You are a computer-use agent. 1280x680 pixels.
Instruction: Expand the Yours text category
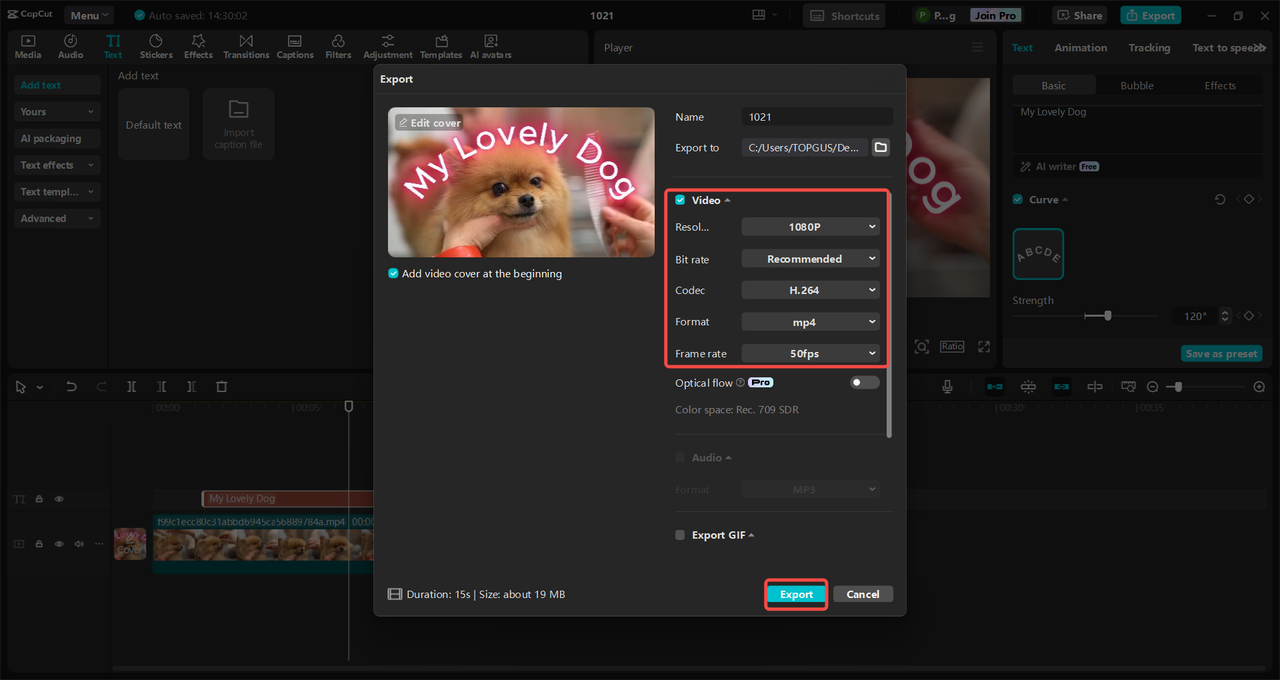pos(57,112)
